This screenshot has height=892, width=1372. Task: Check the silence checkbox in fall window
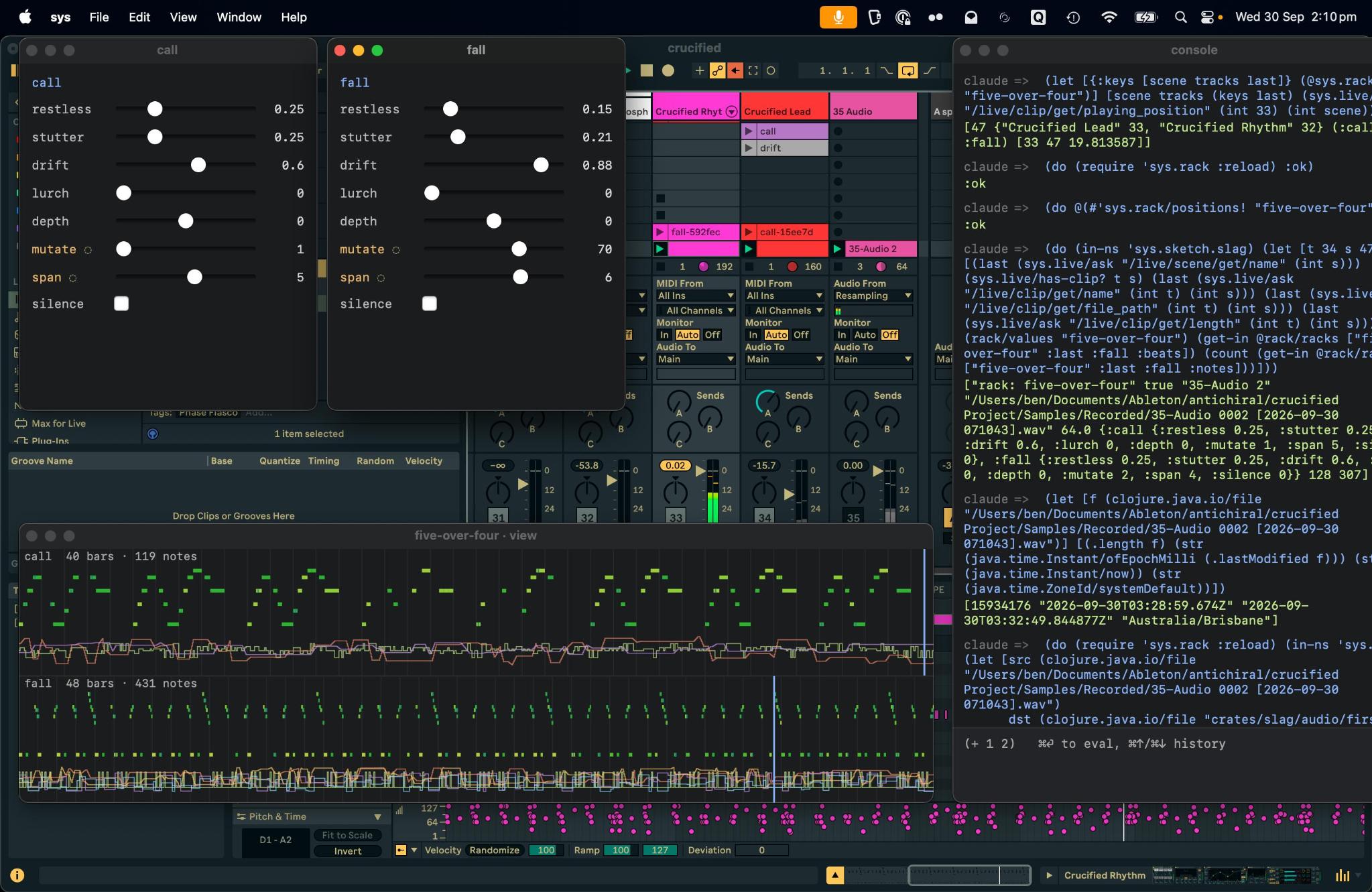430,304
